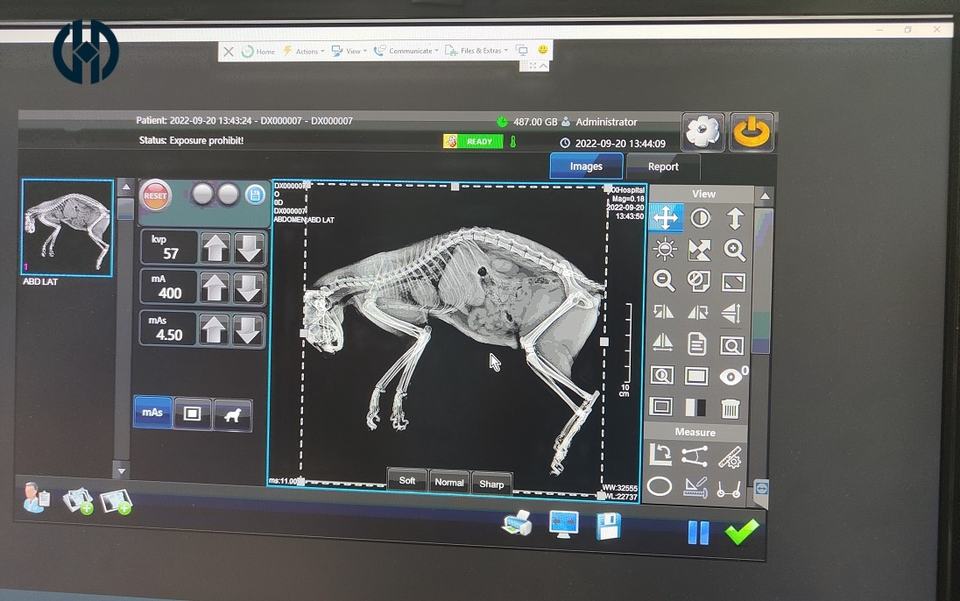960x601 pixels.
Task: Click the red RESET button
Action: tap(156, 196)
